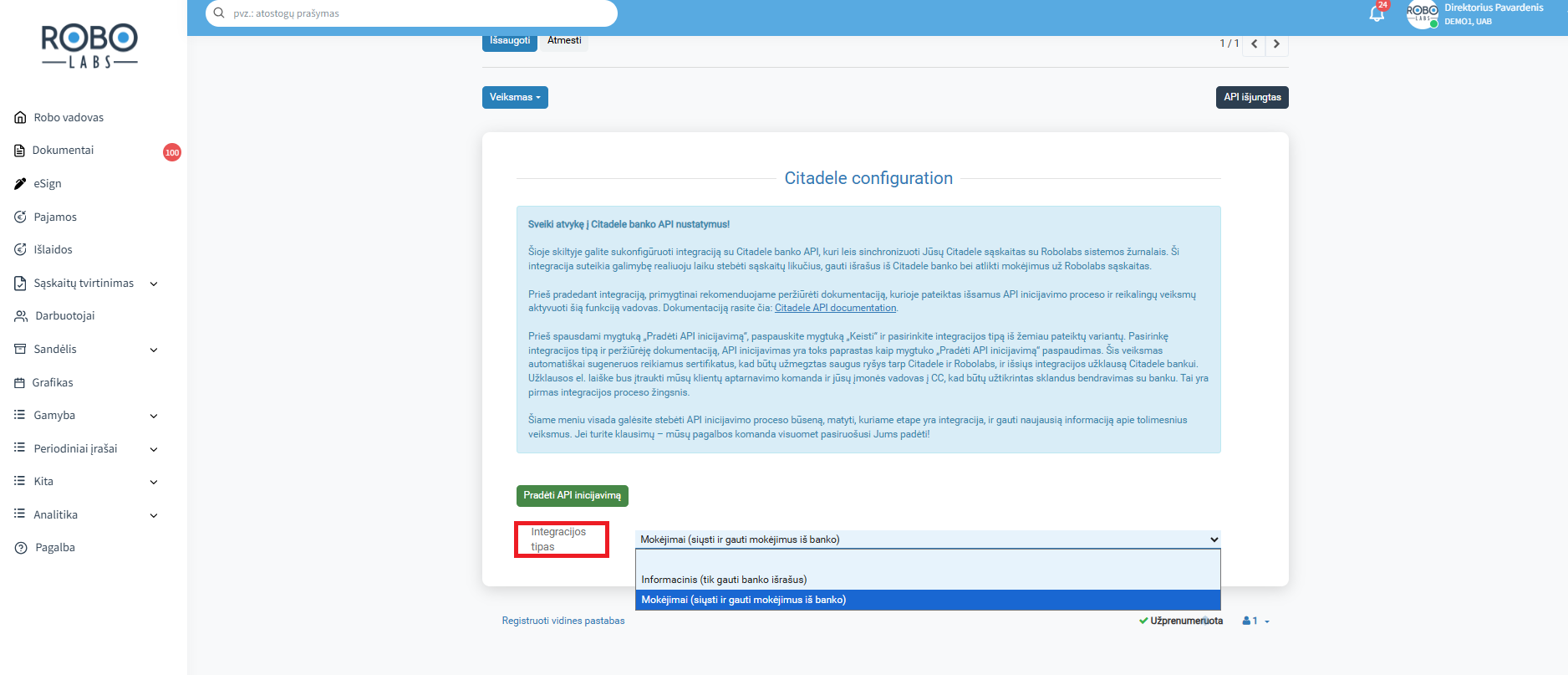Click the Pagalba question mark icon
The width and height of the screenshot is (1568, 675).
21,548
